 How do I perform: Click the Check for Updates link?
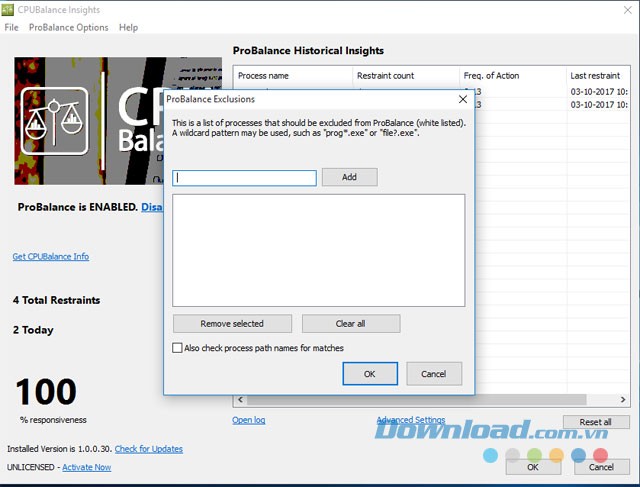pyautogui.click(x=149, y=449)
